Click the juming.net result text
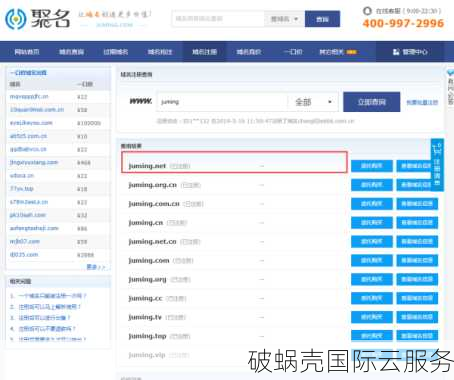The height and width of the screenshot is (380, 454). pyautogui.click(x=147, y=166)
